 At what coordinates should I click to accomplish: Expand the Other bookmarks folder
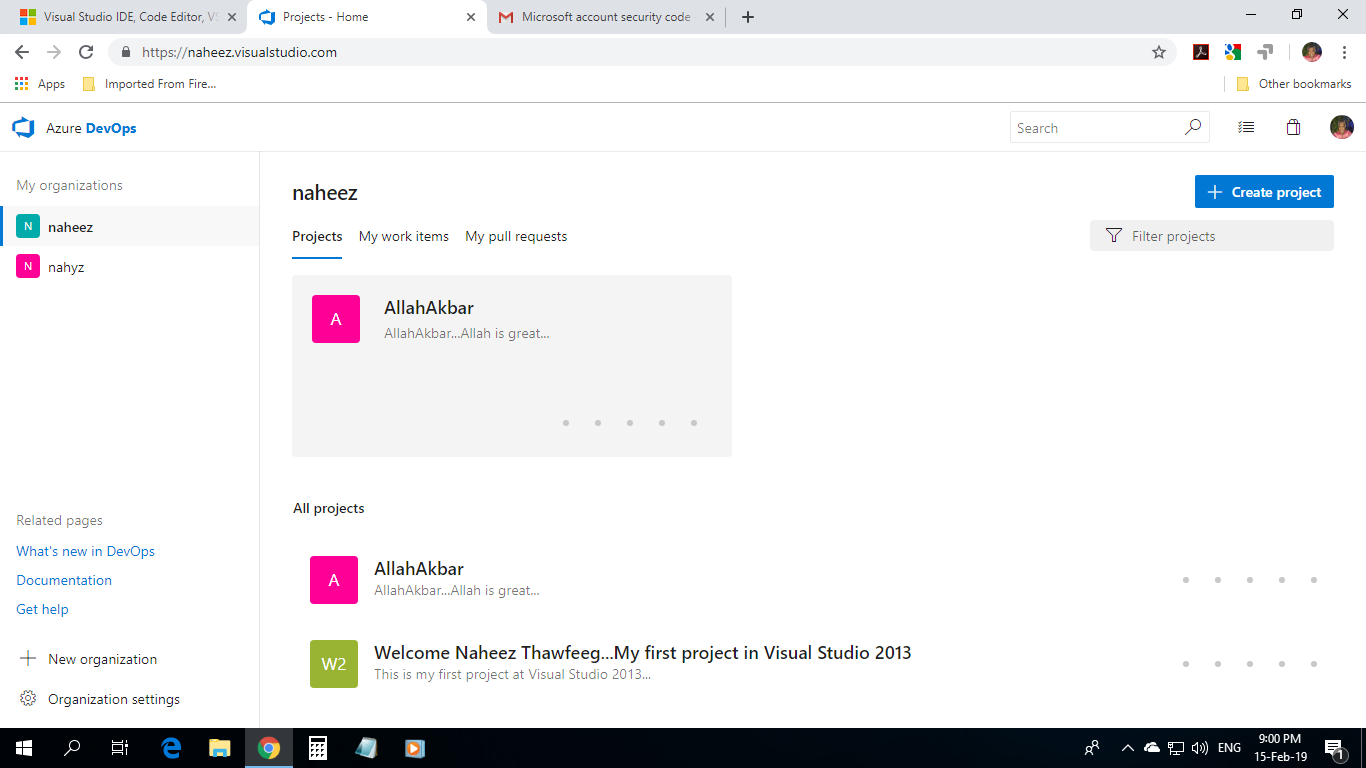pyautogui.click(x=1294, y=84)
